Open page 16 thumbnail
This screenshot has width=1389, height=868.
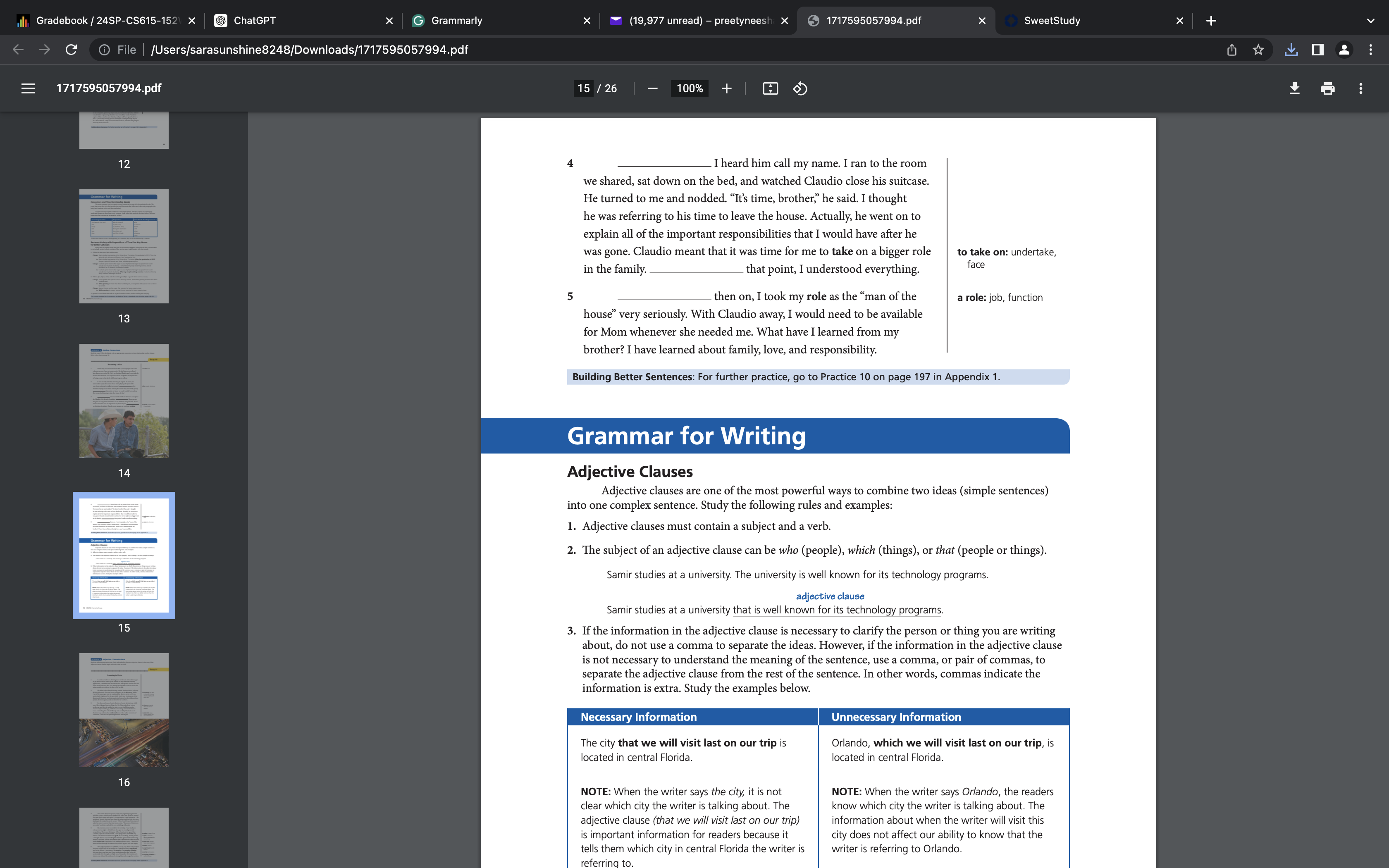tap(124, 710)
